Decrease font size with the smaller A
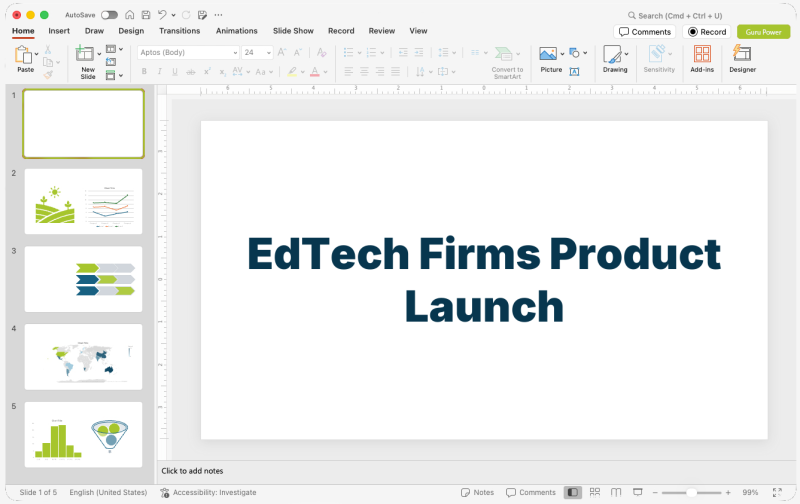This screenshot has width=800, height=504. coord(297,52)
